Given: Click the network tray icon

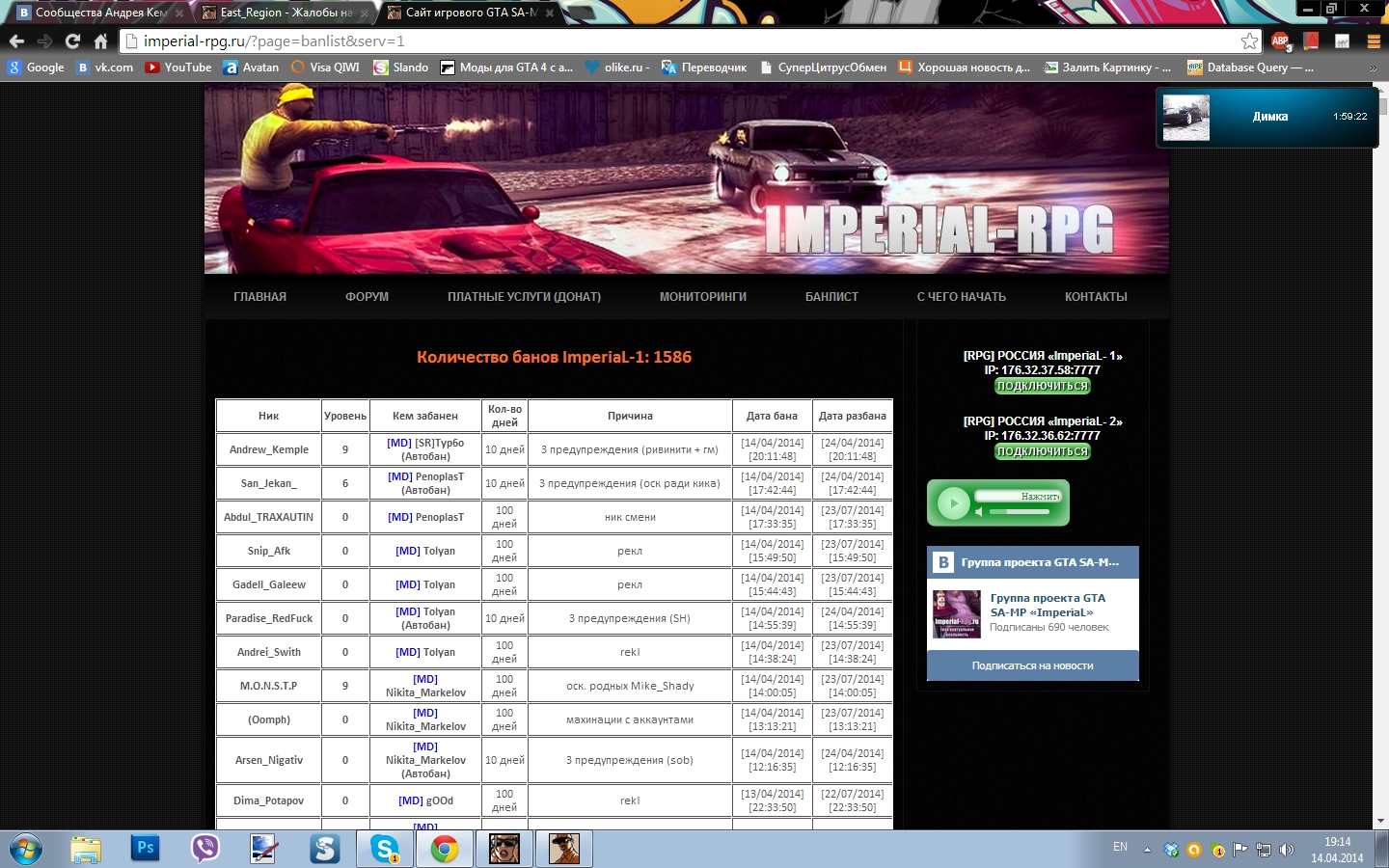Looking at the screenshot, I should point(1264,850).
